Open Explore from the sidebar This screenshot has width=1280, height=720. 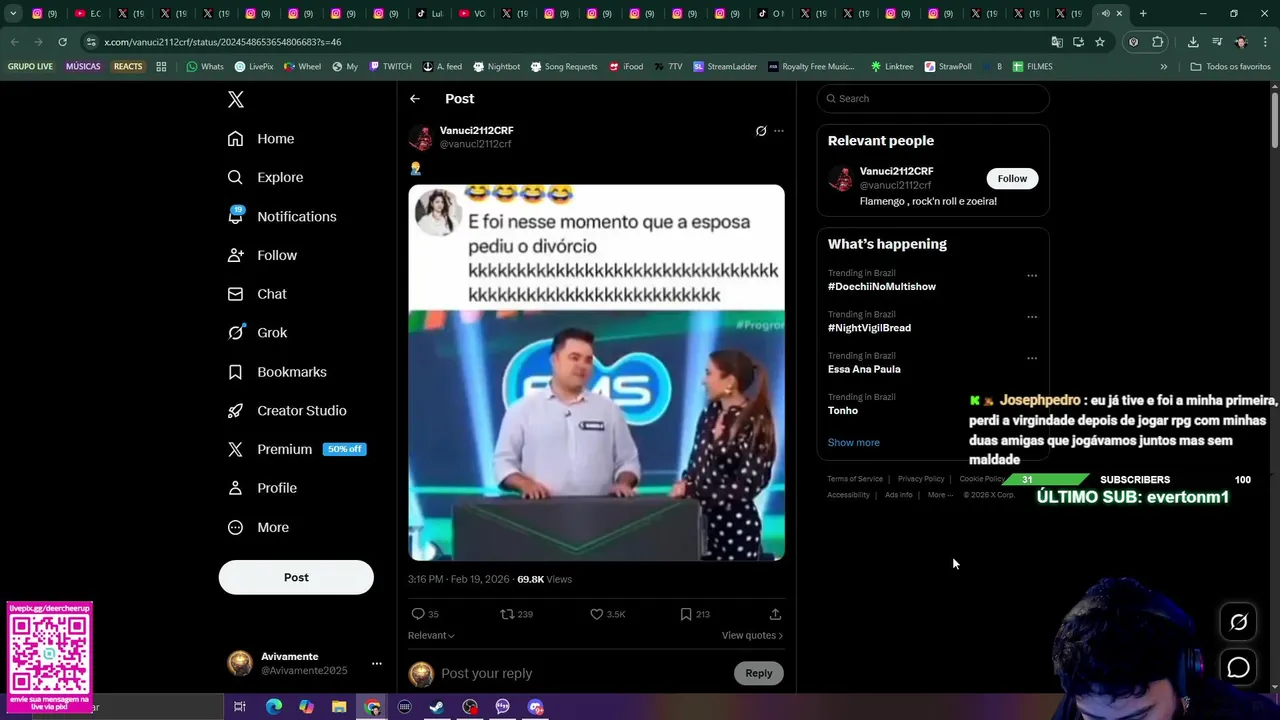coord(265,178)
